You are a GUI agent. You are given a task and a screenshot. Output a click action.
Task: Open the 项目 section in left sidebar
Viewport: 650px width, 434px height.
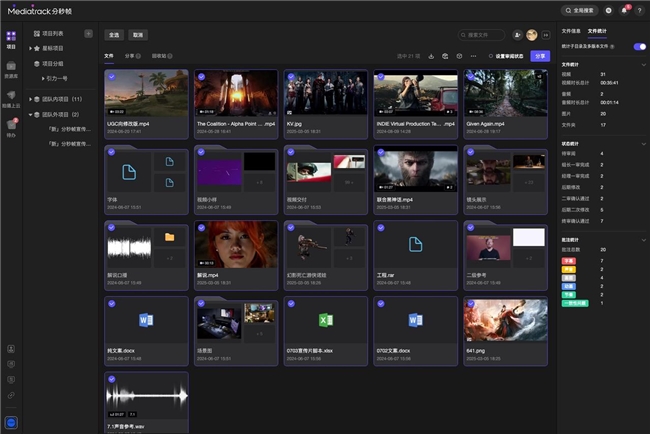pyautogui.click(x=11, y=39)
